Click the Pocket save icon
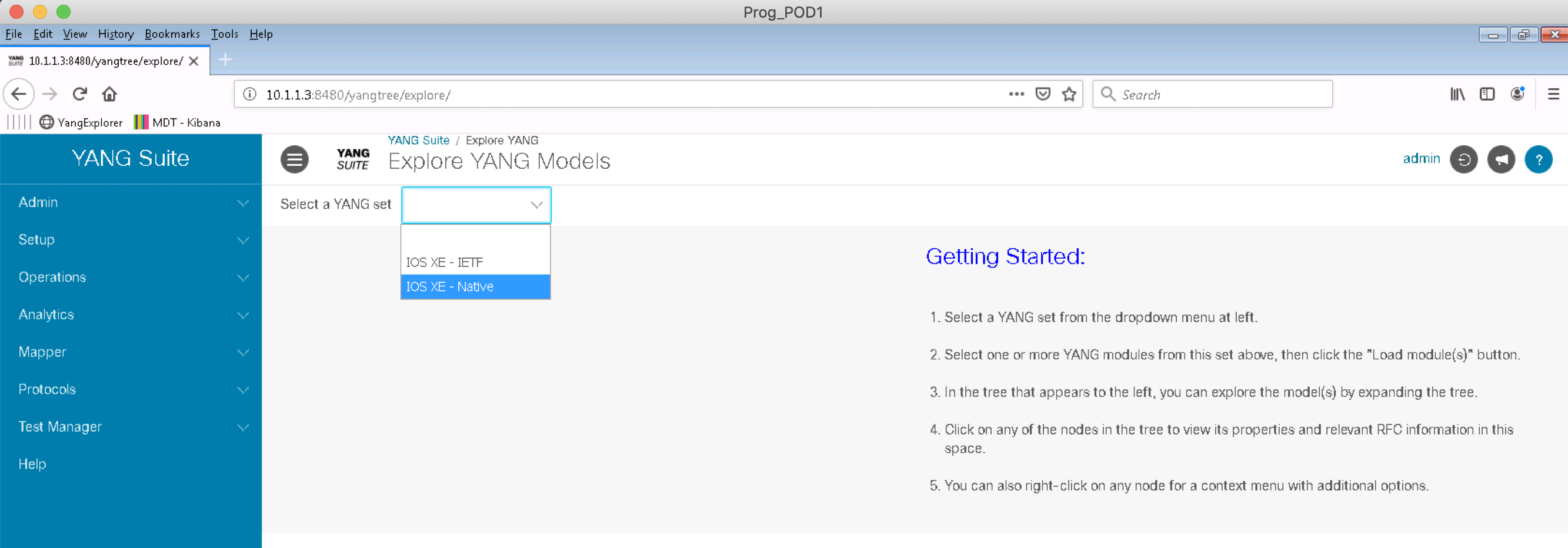 click(1043, 94)
